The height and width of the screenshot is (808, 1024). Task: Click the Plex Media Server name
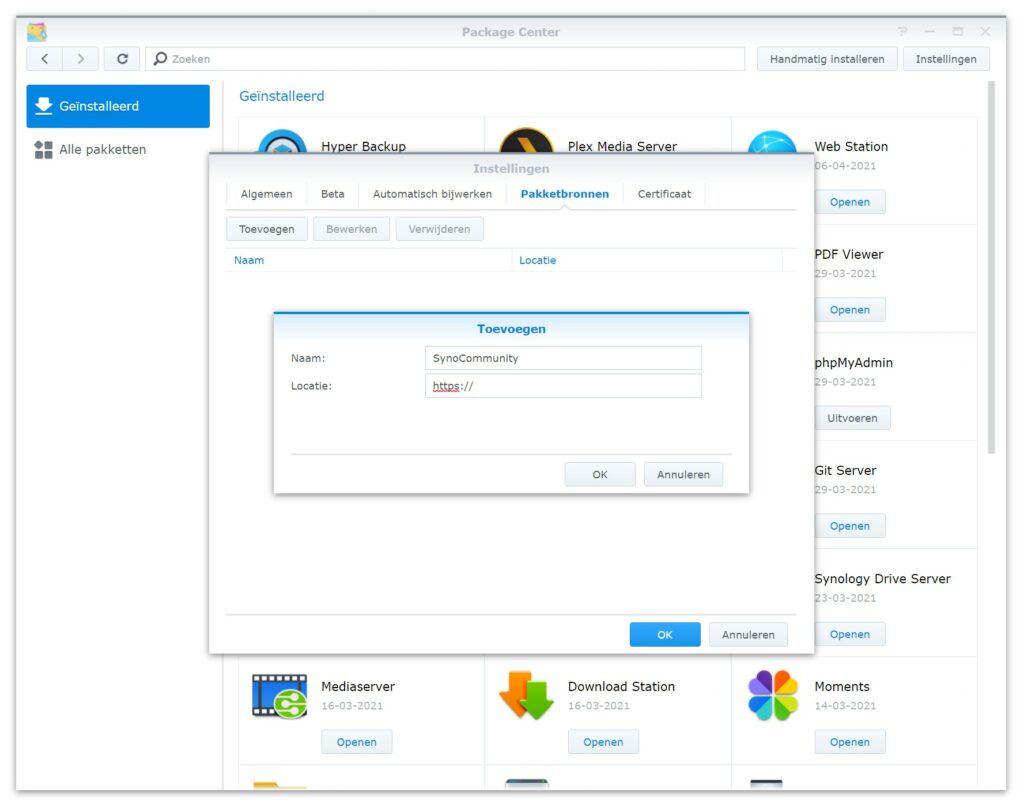click(622, 146)
